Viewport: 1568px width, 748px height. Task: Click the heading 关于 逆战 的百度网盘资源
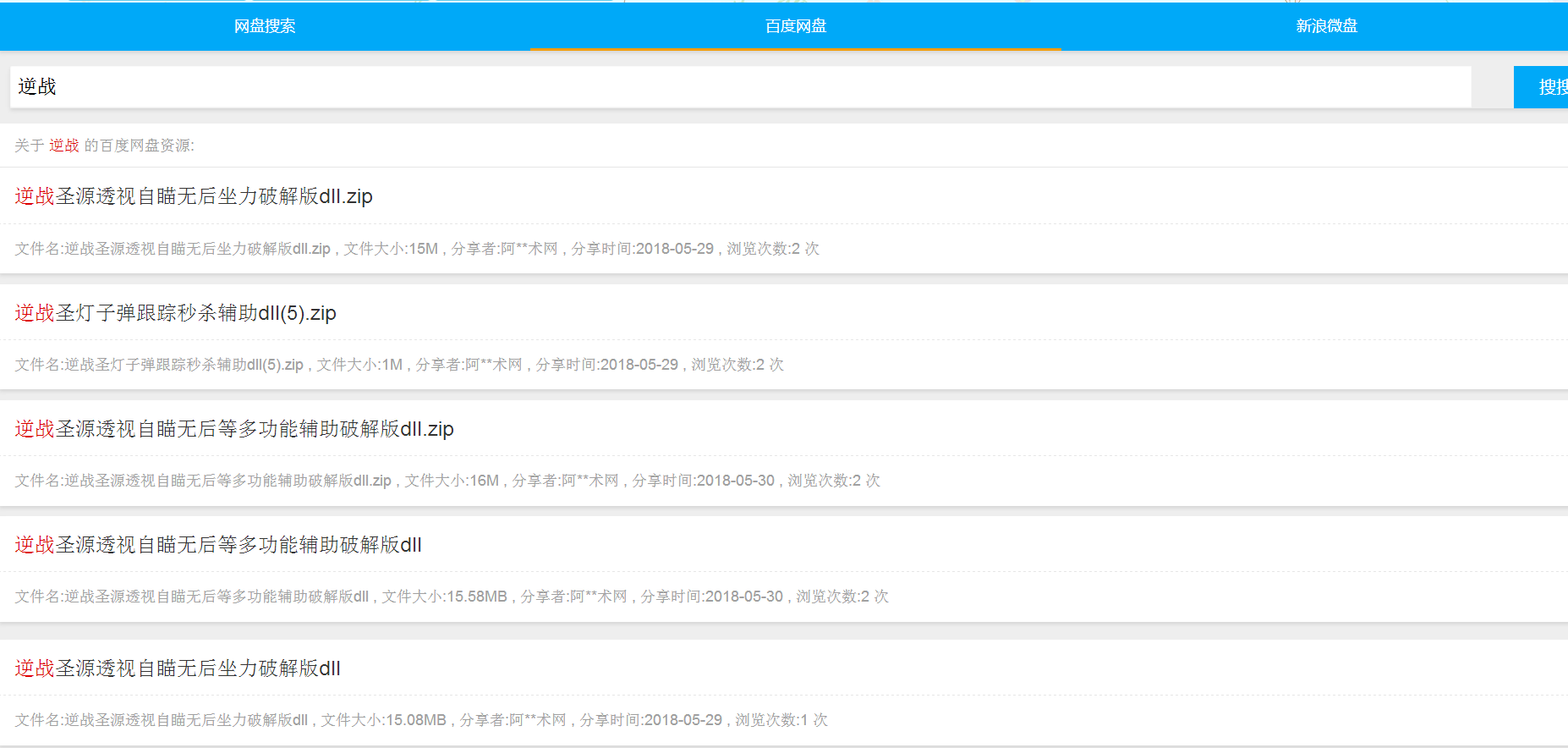[104, 146]
